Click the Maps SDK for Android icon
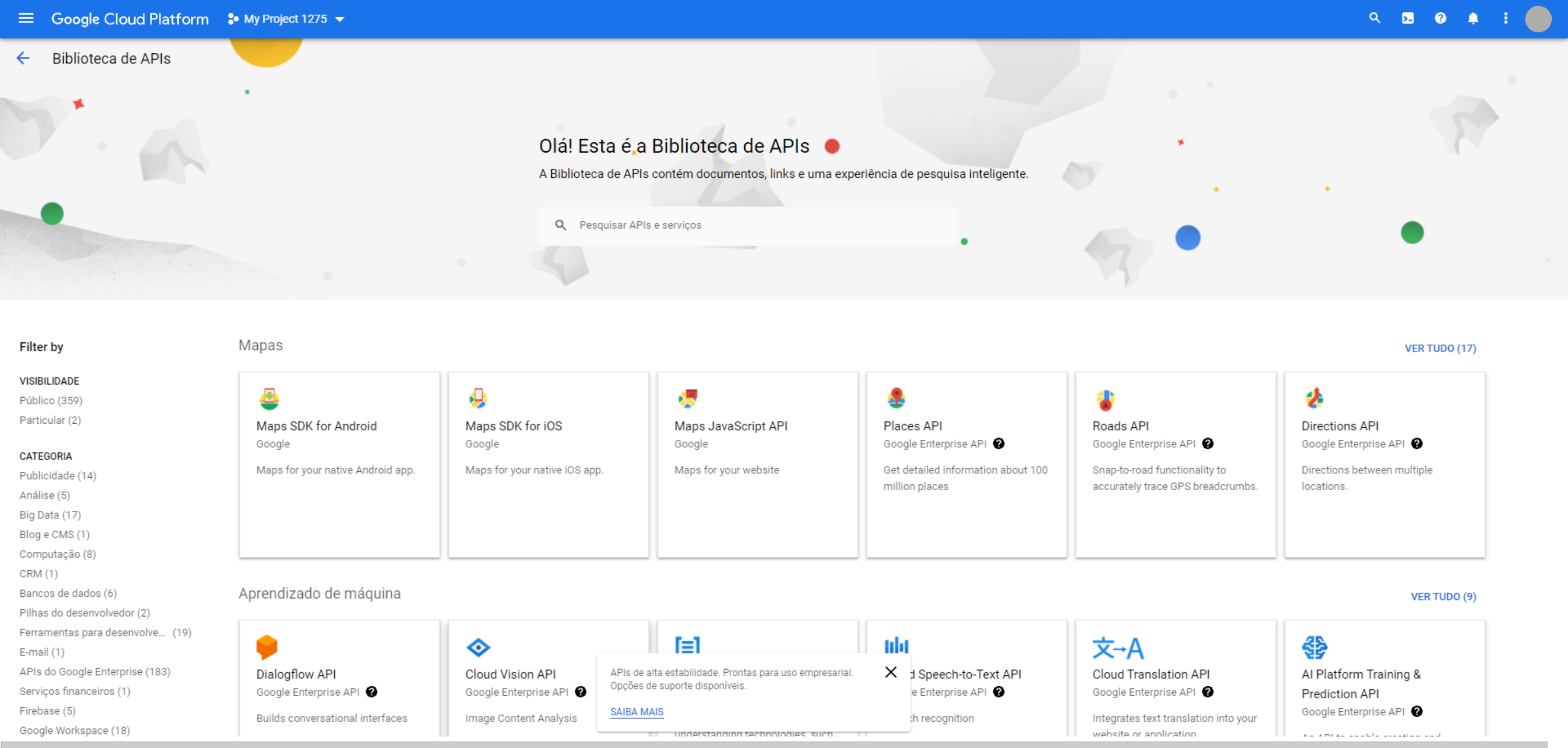1568x748 pixels. click(269, 399)
